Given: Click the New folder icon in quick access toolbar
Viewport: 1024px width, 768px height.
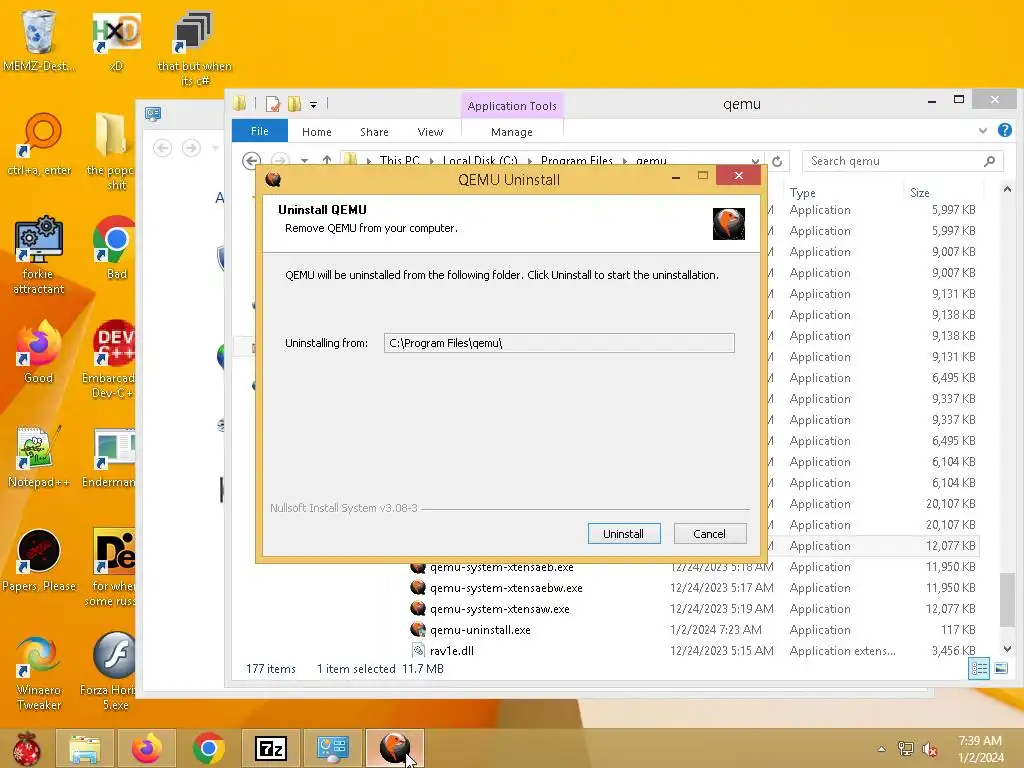Looking at the screenshot, I should [x=295, y=104].
